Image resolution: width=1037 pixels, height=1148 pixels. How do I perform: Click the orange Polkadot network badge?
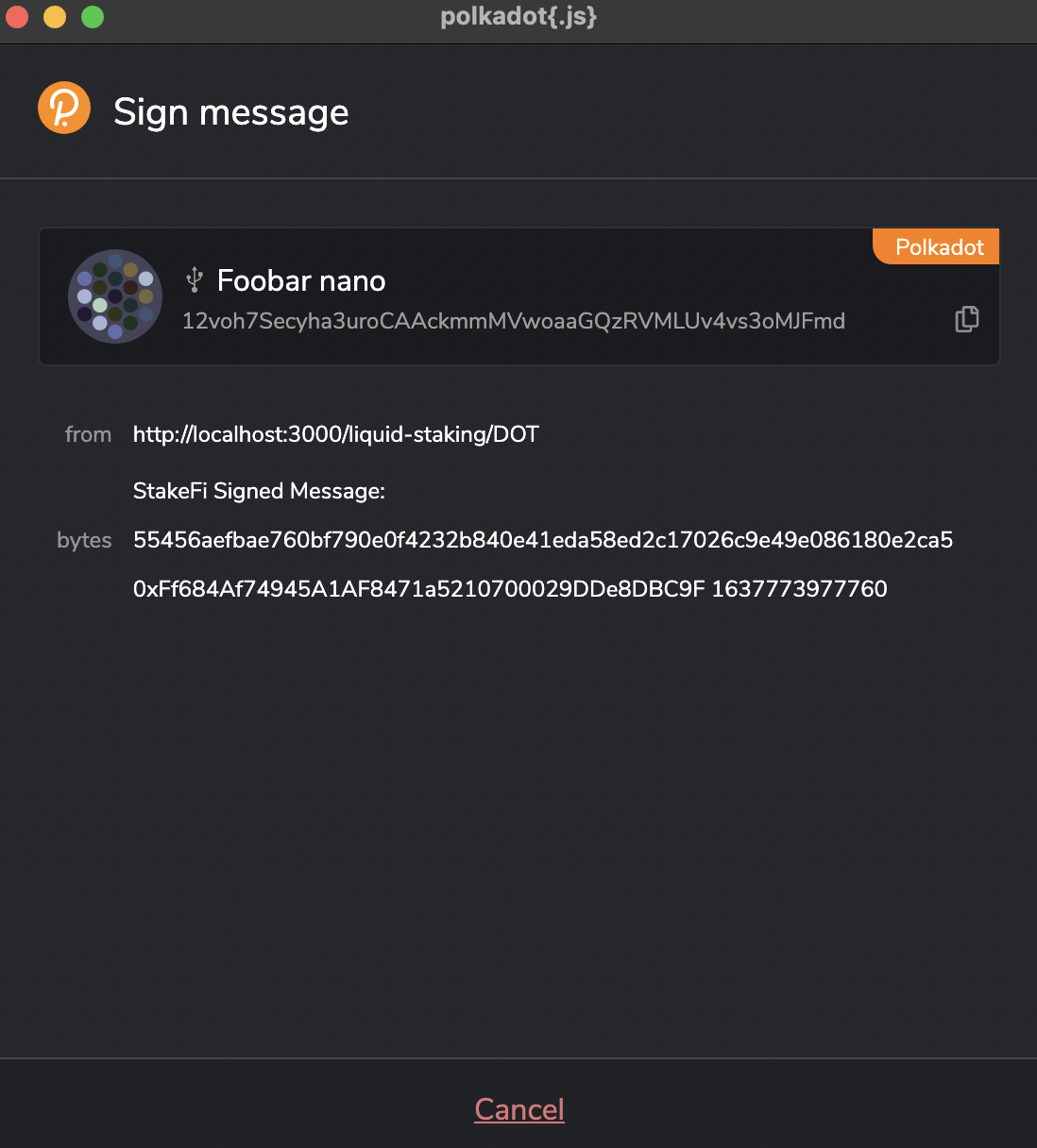[x=935, y=246]
